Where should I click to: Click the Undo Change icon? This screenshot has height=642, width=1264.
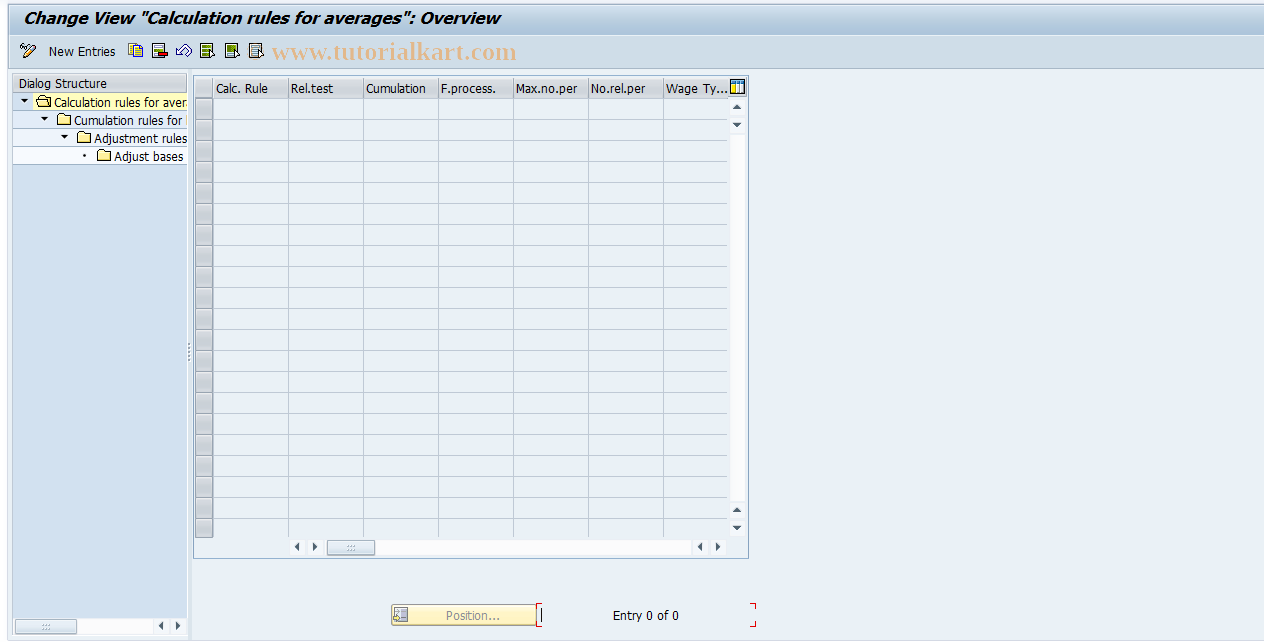(184, 51)
